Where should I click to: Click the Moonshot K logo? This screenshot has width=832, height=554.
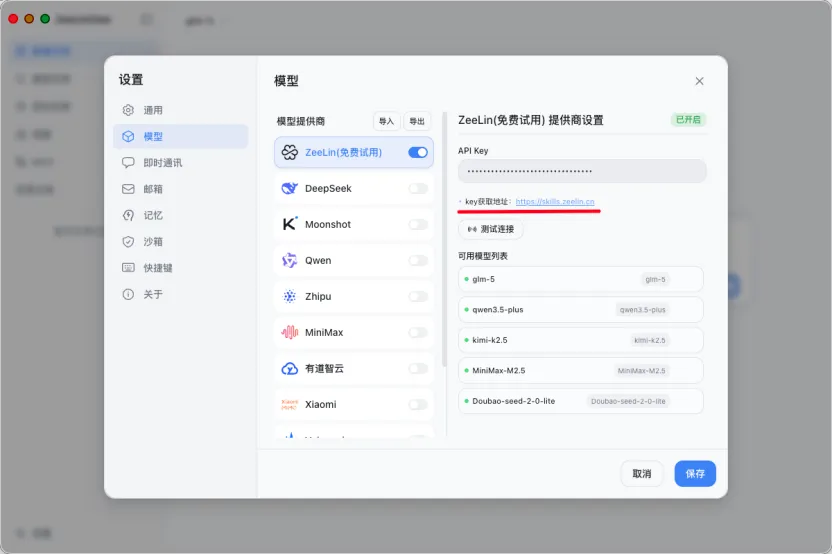tap(290, 224)
